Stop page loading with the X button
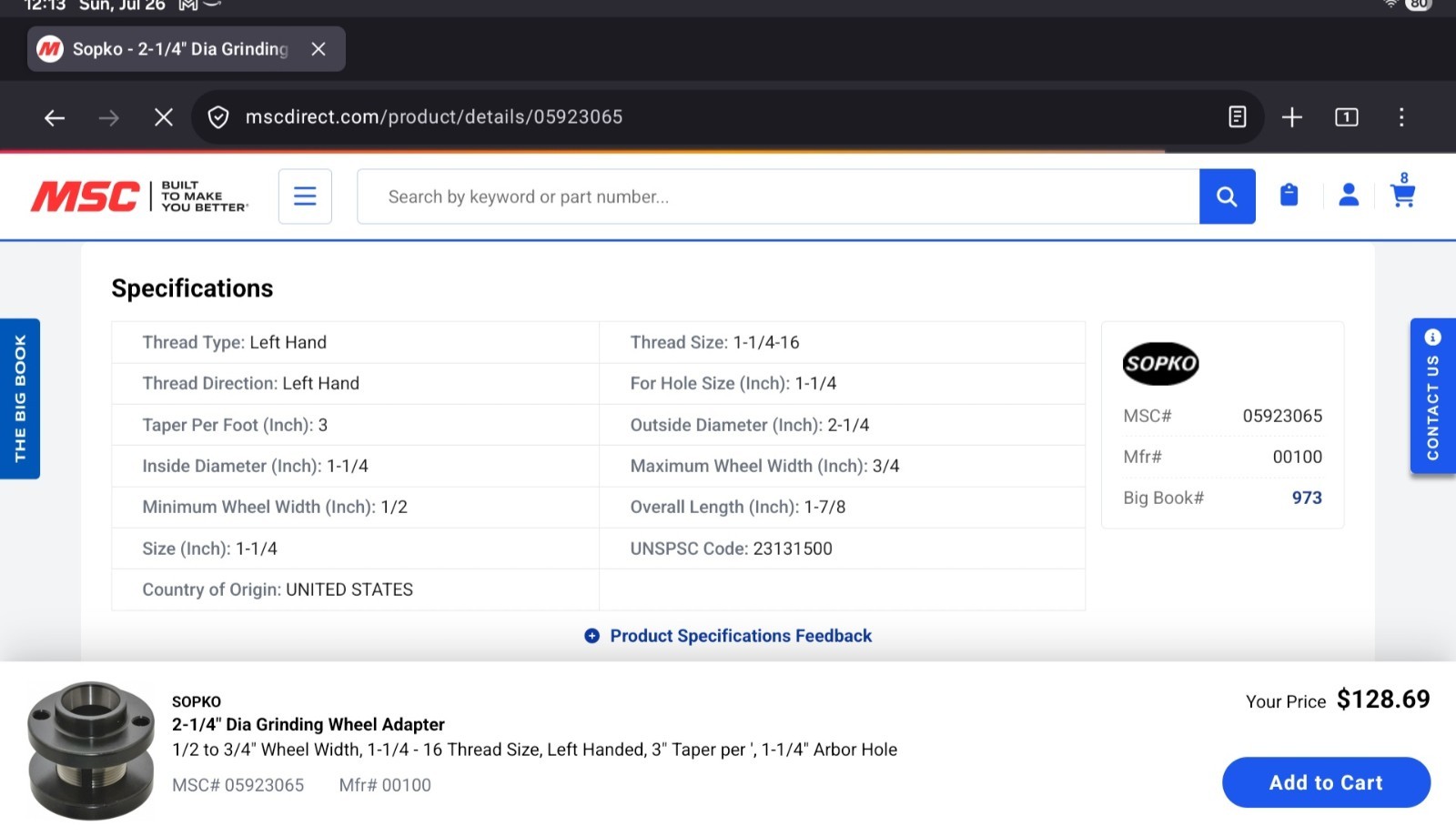This screenshot has width=1456, height=836. click(164, 117)
